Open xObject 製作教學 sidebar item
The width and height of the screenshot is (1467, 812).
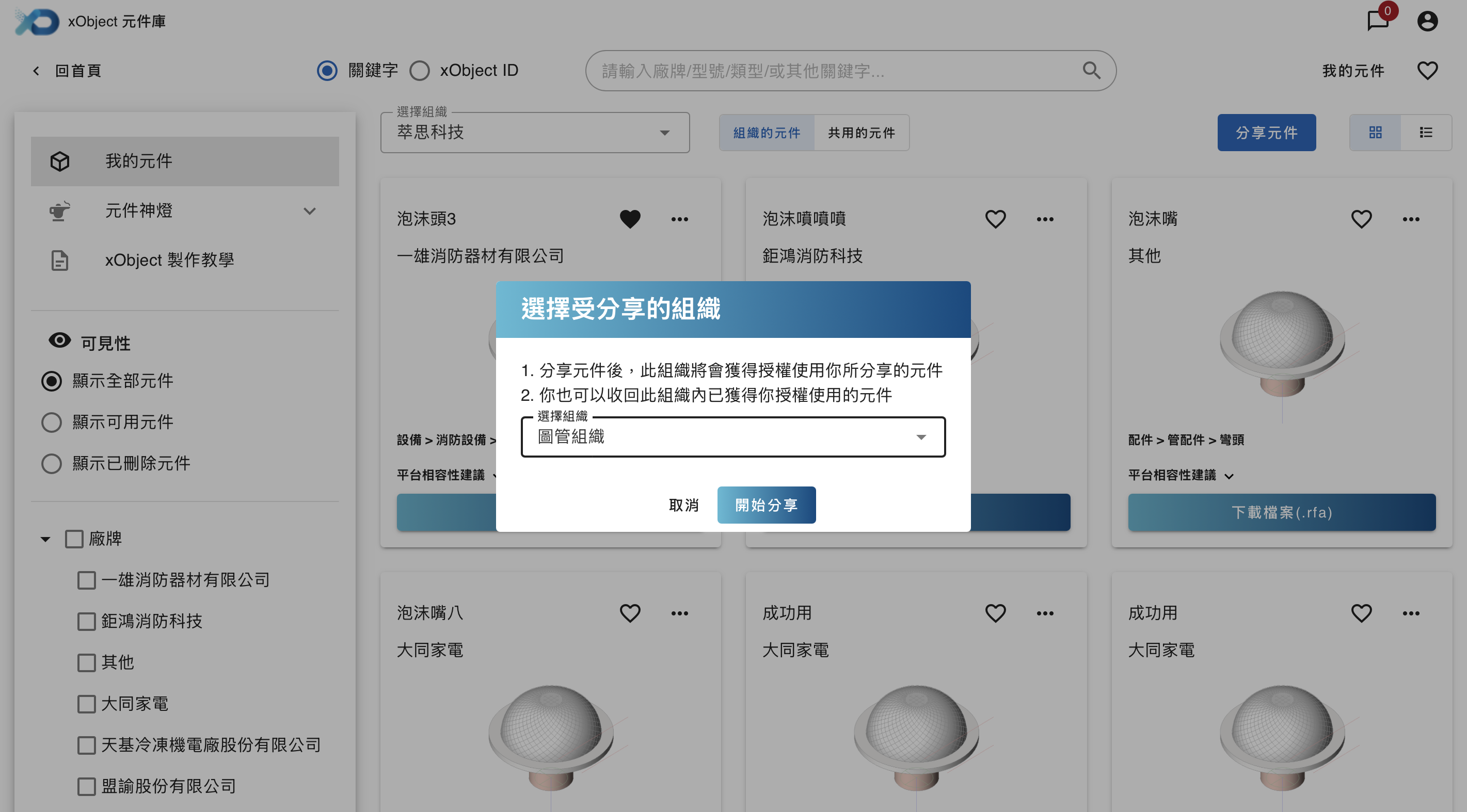169,260
